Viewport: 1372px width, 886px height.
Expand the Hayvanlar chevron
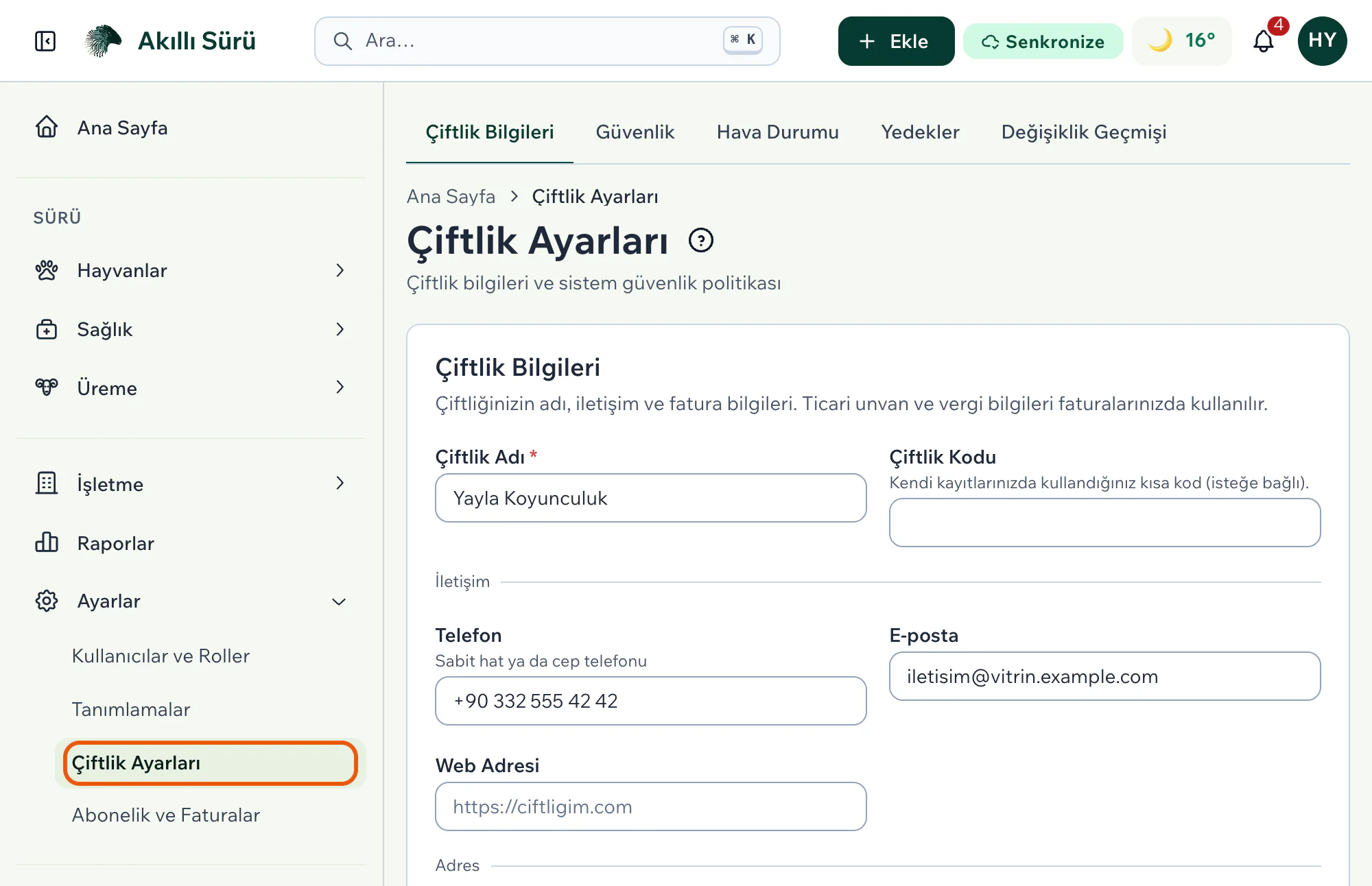(340, 270)
